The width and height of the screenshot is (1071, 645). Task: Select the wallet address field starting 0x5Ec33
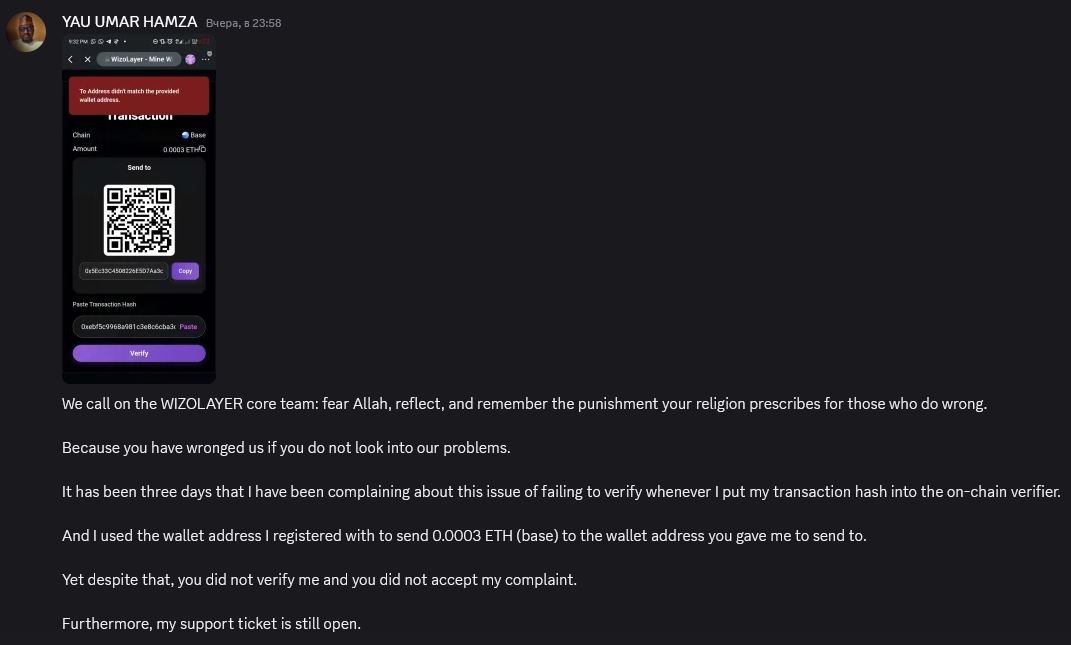(x=123, y=271)
